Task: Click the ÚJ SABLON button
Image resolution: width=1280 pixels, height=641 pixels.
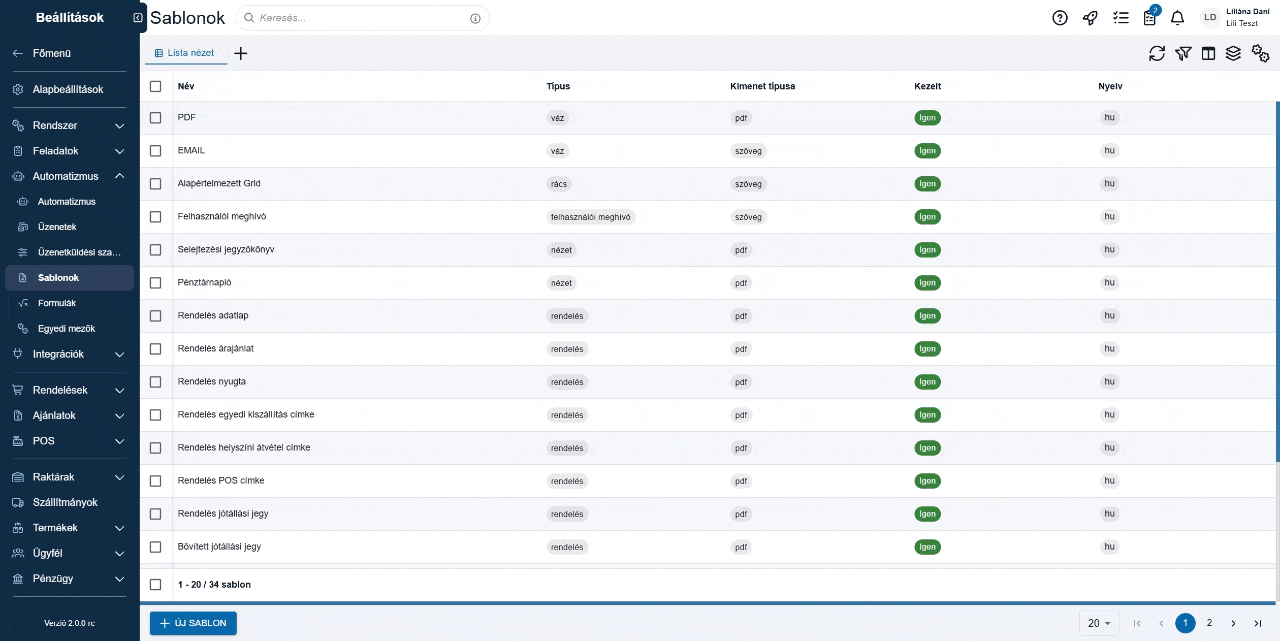Action: pyautogui.click(x=193, y=623)
